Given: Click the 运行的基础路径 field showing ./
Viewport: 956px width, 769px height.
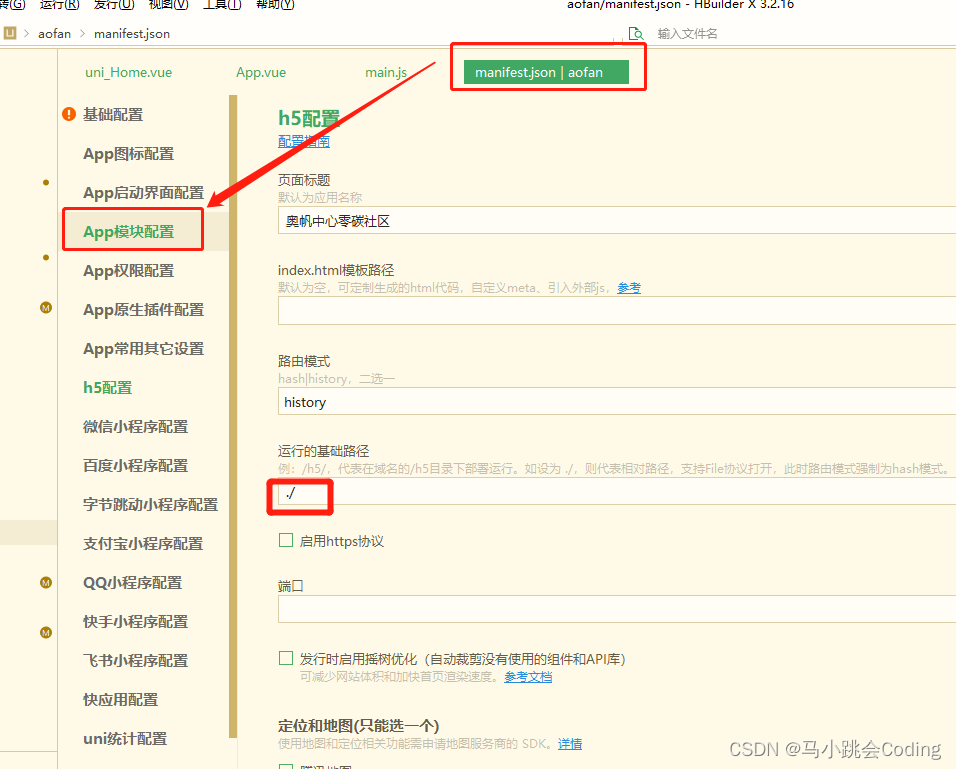Looking at the screenshot, I should tap(616, 492).
